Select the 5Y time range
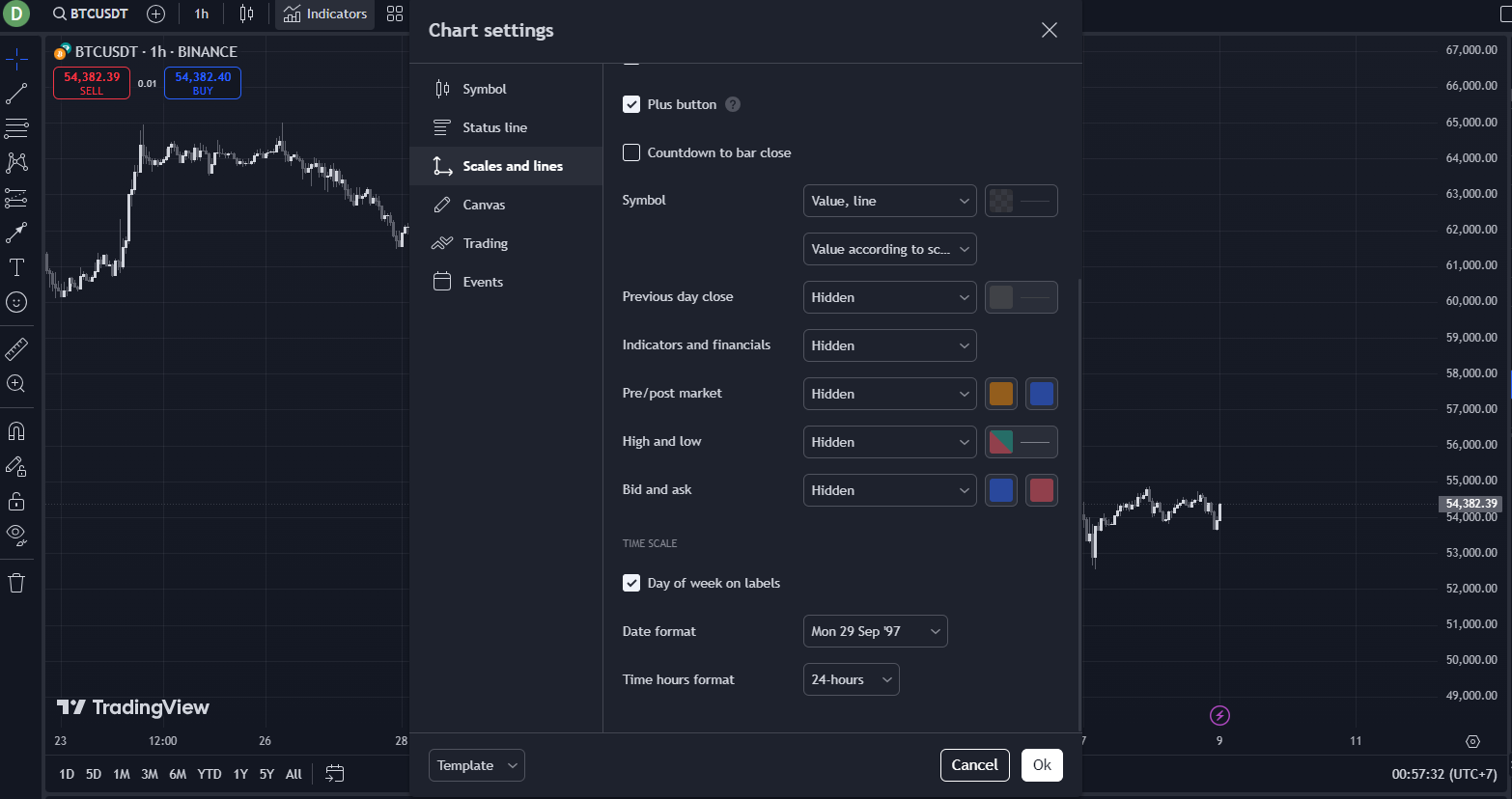1512x799 pixels. (x=266, y=774)
